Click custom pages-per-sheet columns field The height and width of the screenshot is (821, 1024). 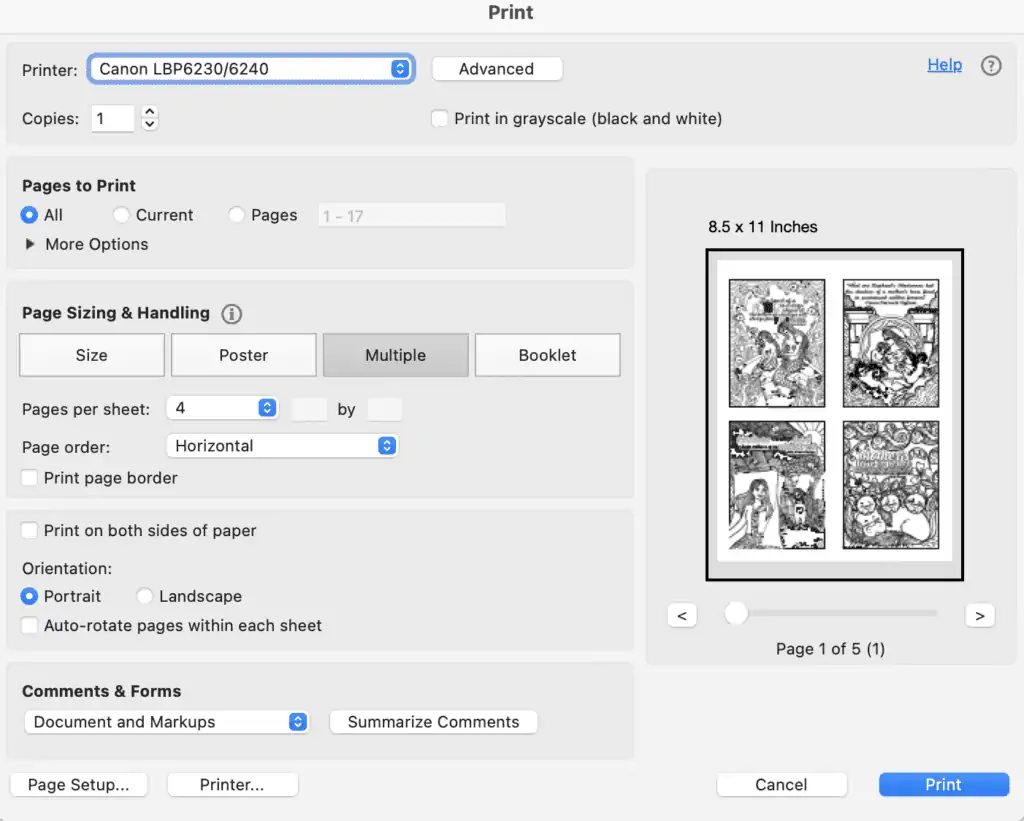point(309,409)
